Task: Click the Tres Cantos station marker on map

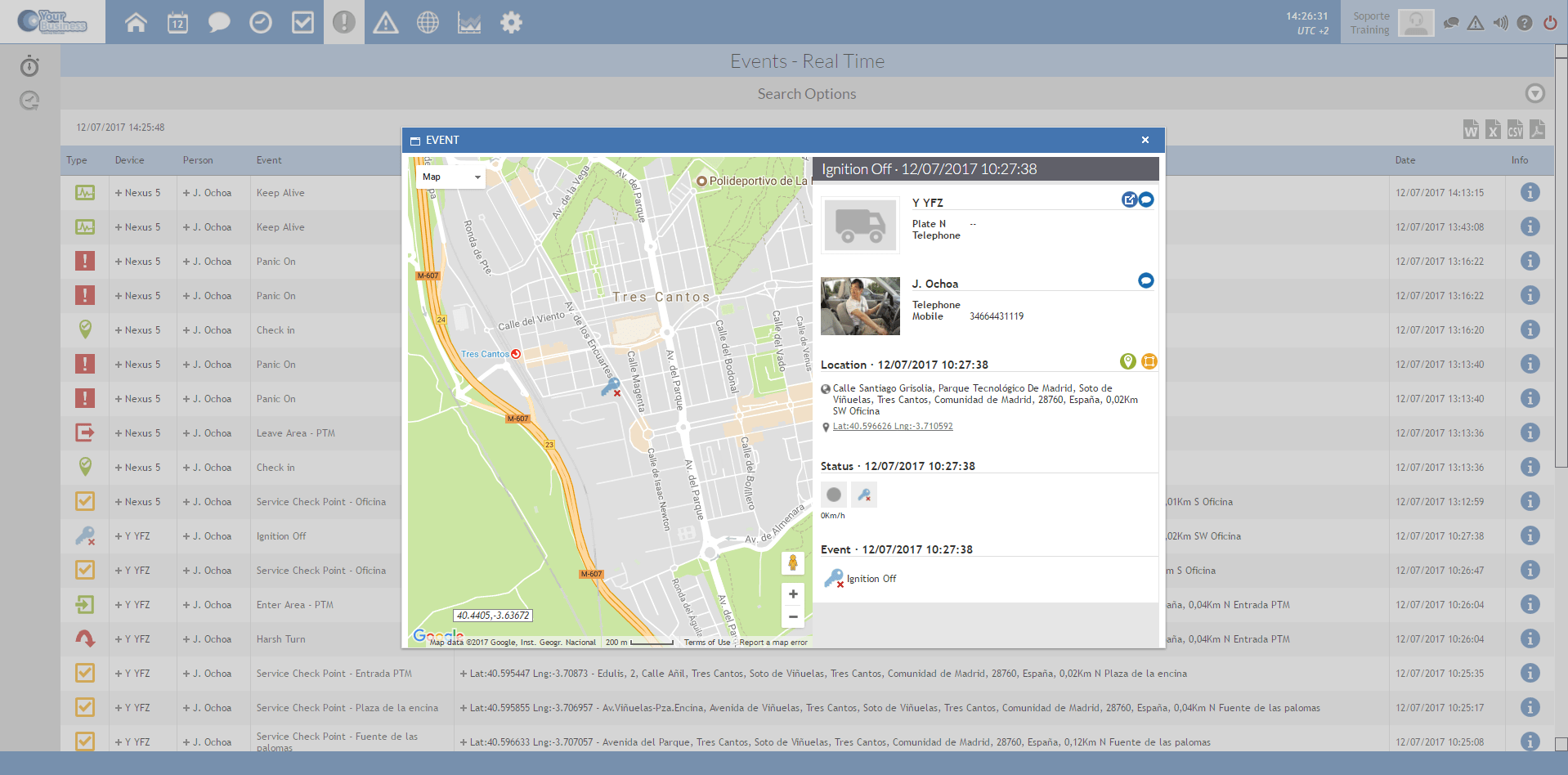Action: click(x=516, y=354)
